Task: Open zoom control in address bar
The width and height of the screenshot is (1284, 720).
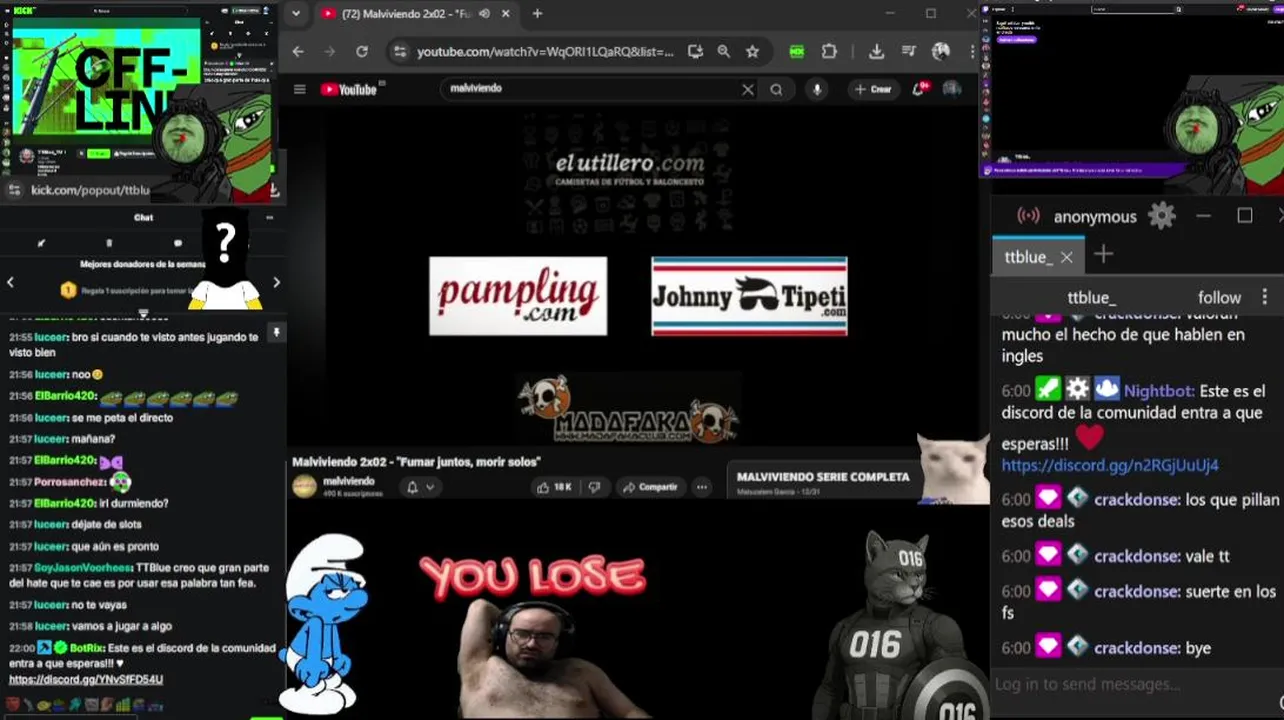Action: [x=723, y=52]
